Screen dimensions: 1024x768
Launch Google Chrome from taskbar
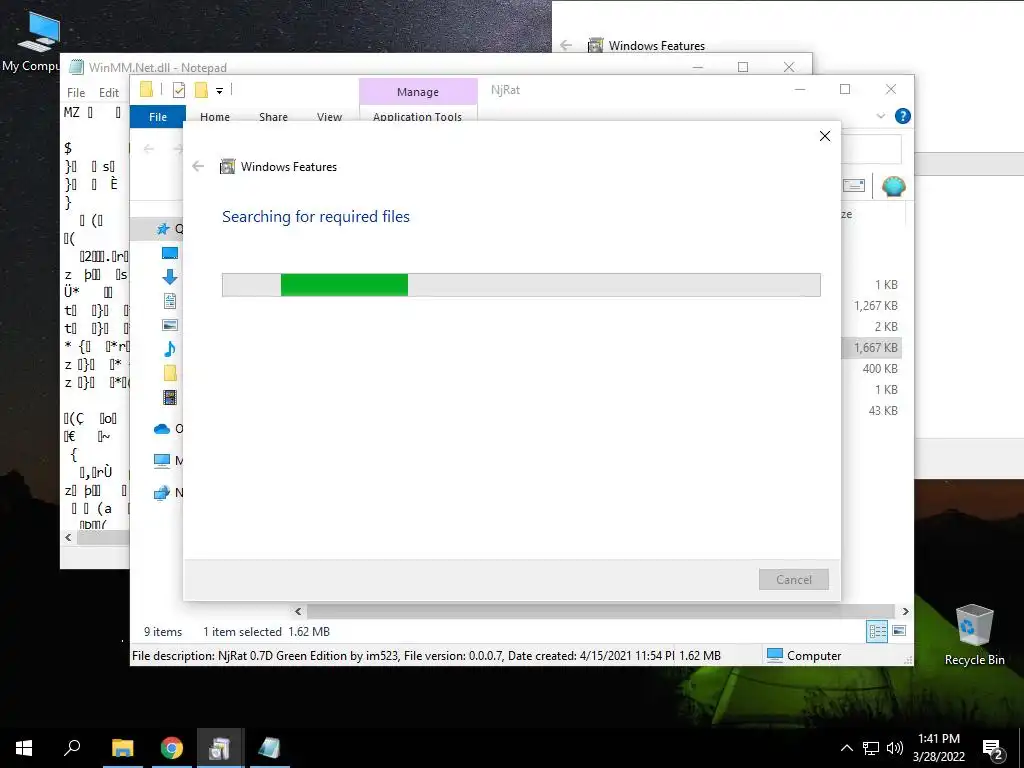[x=172, y=748]
